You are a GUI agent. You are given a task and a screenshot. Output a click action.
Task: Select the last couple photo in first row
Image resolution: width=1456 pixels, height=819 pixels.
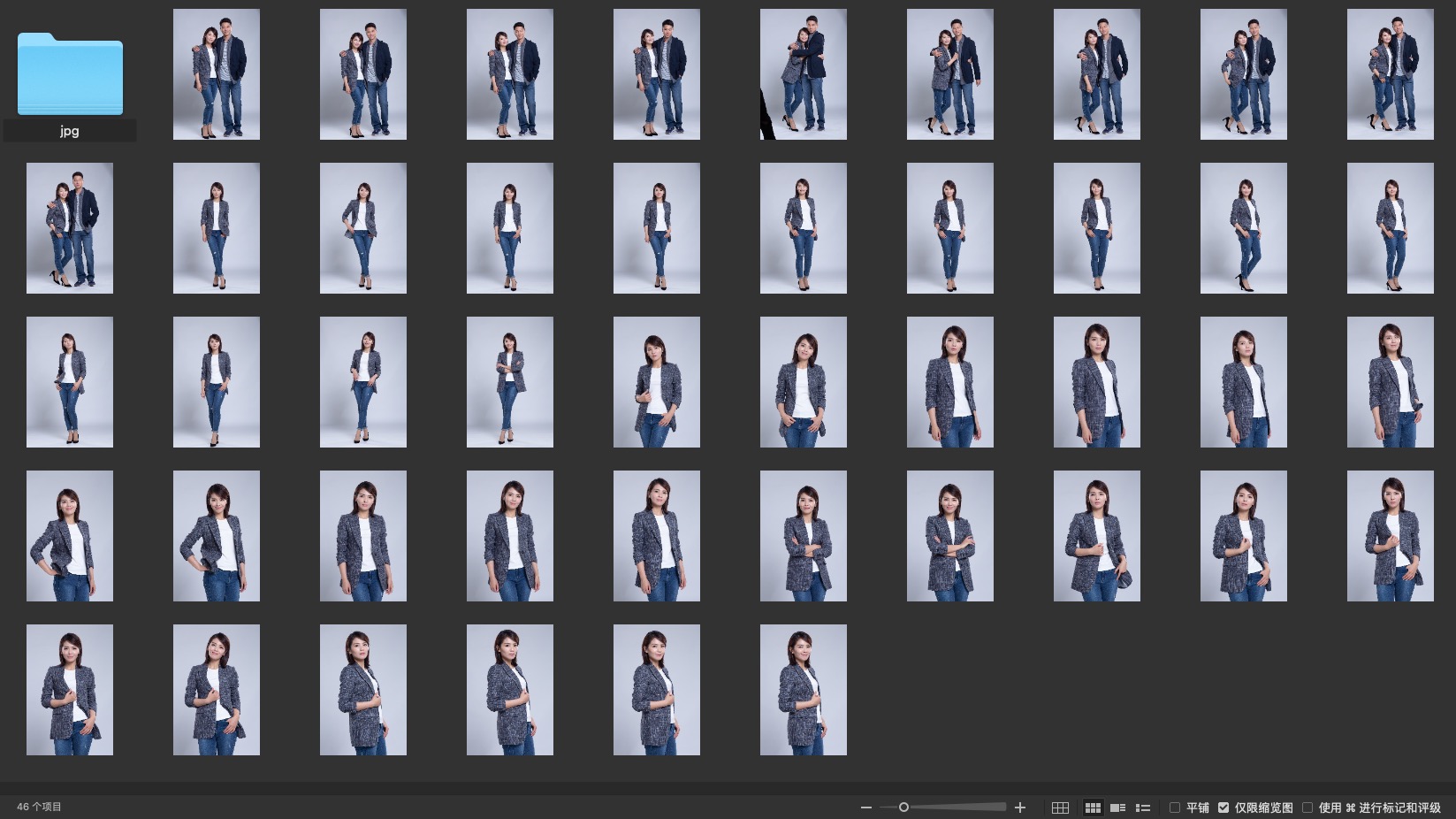tap(1391, 74)
